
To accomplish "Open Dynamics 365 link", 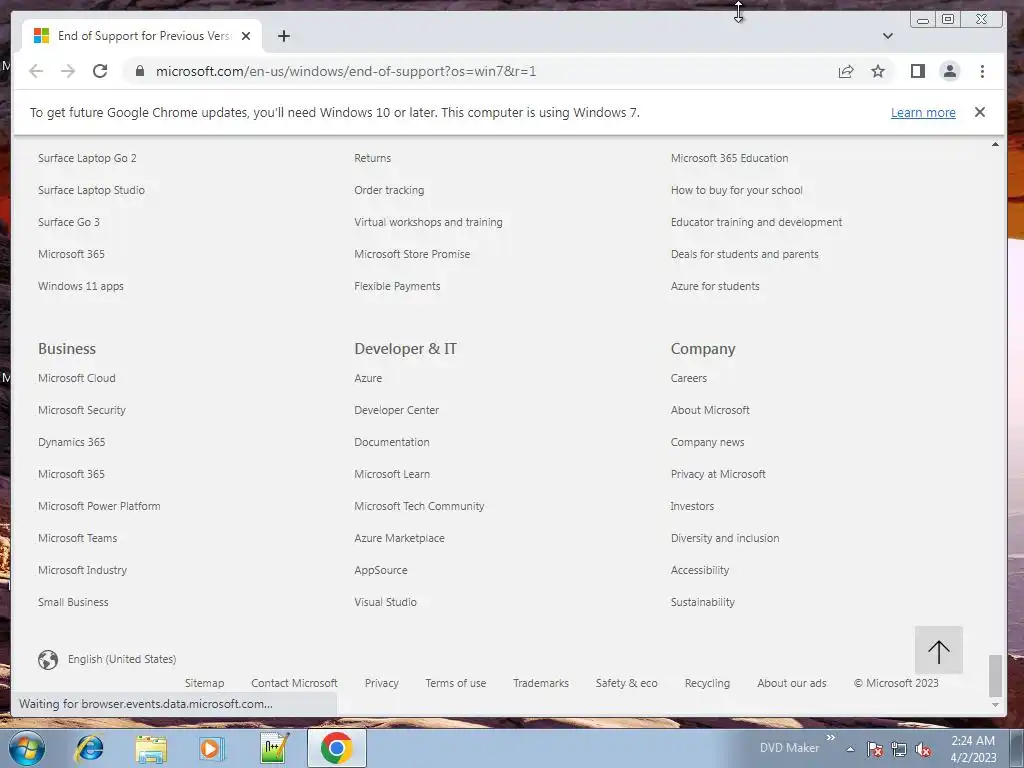I will click(71, 442).
